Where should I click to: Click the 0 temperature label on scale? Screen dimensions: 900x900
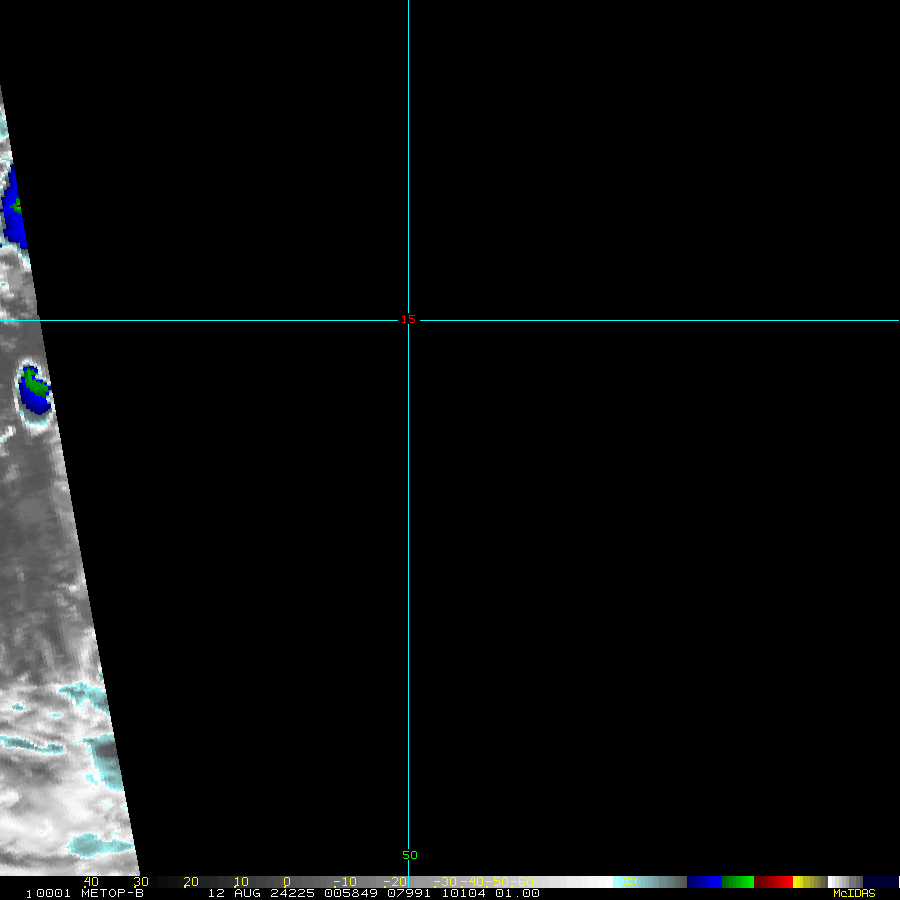(287, 882)
